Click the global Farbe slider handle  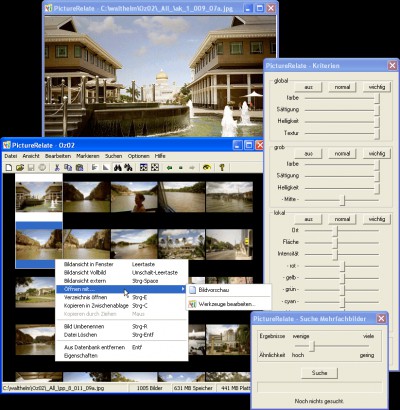(377, 98)
